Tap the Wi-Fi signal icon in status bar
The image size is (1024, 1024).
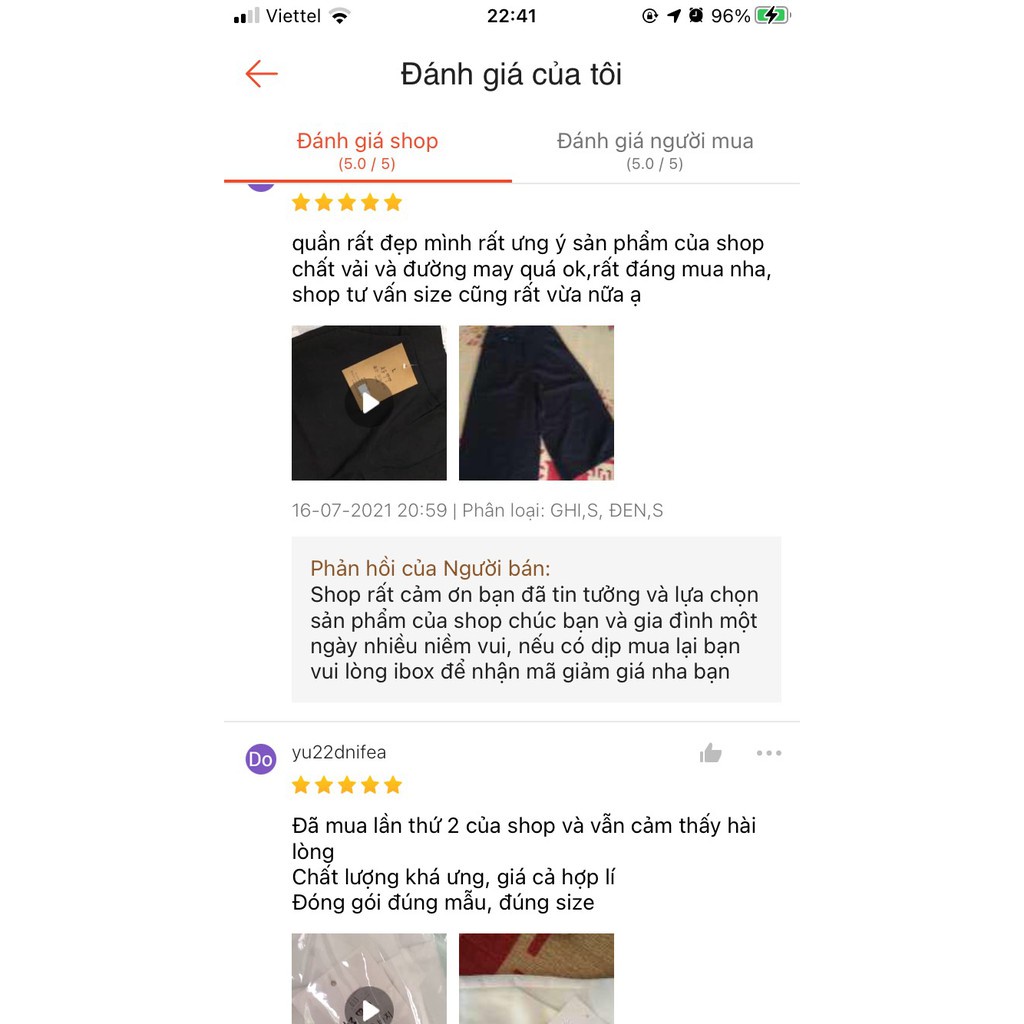340,16
